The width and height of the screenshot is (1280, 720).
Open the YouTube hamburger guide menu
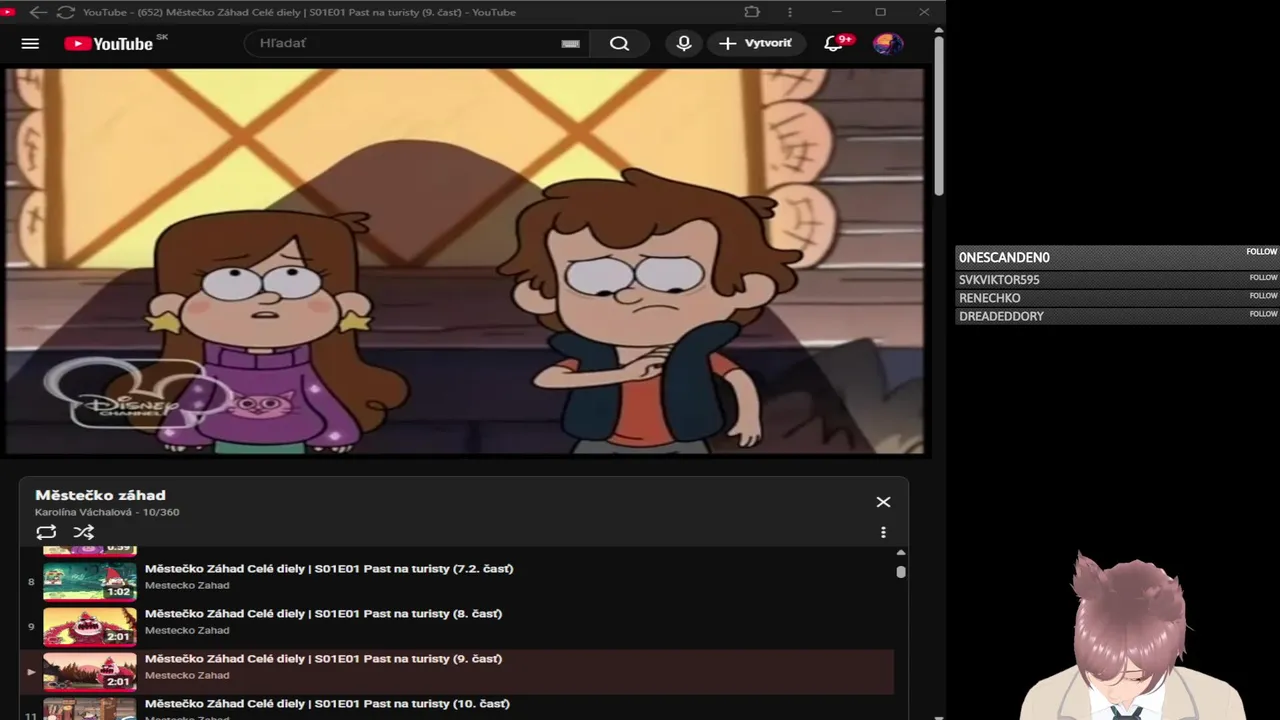[x=30, y=44]
